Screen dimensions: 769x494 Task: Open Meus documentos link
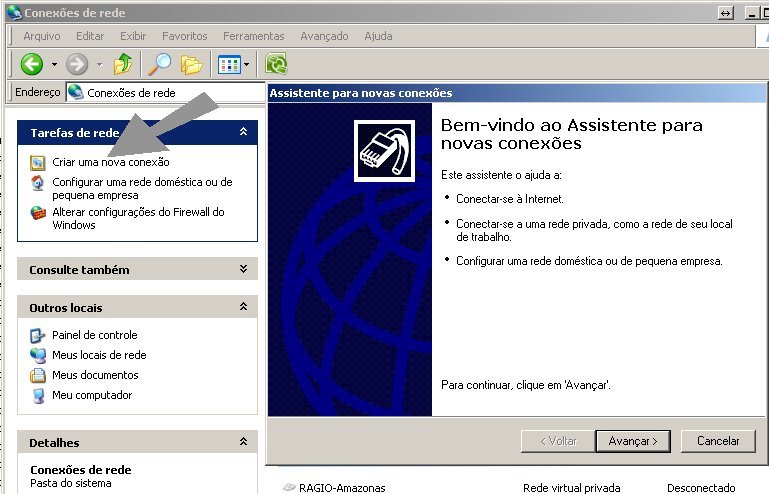[95, 375]
